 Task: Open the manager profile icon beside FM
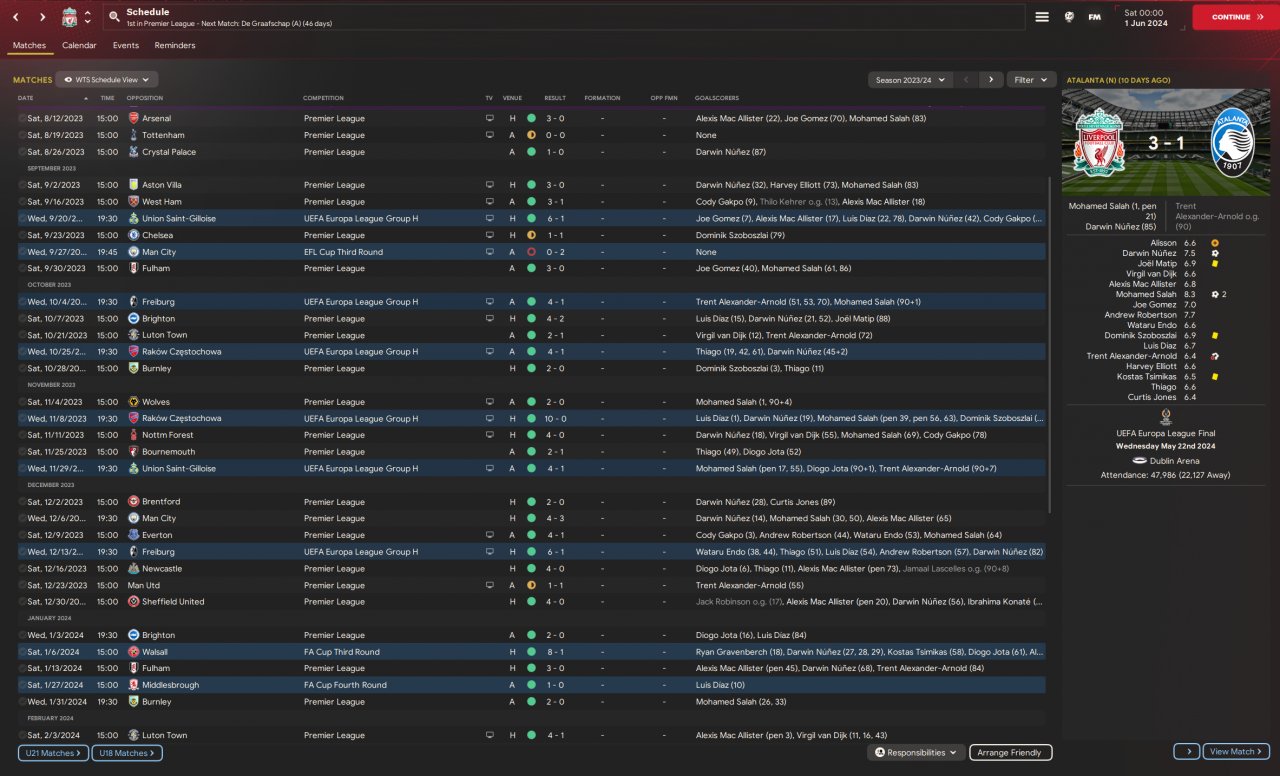[x=1069, y=17]
